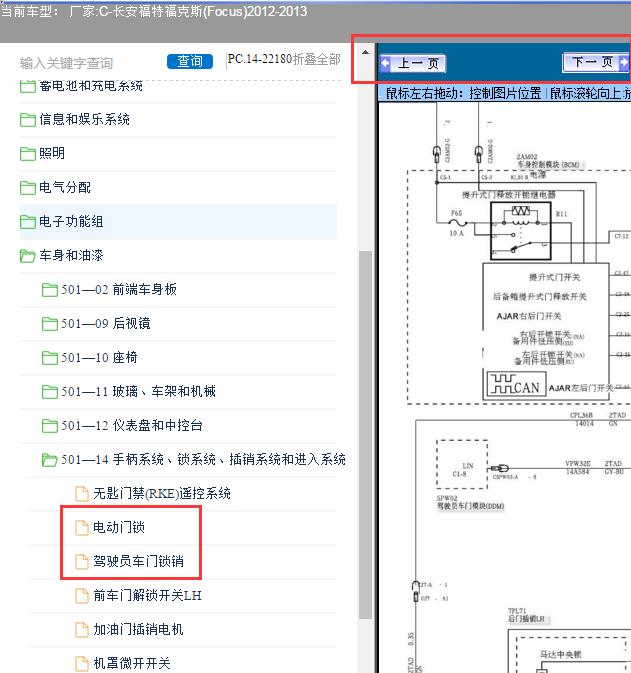Click folder icon for 501—11 玻璃、车架和机械
This screenshot has width=631, height=673.
50,391
